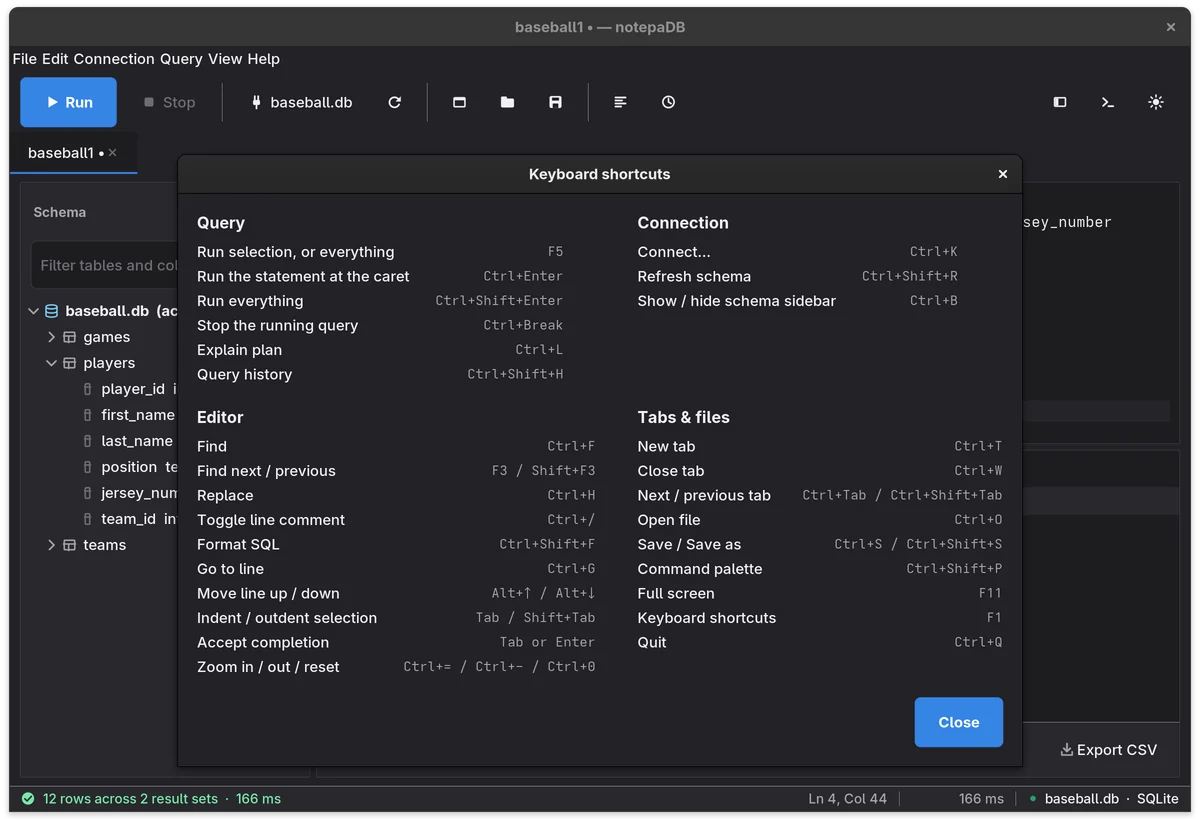Click the 'Query history' shortcut row

coord(380,374)
